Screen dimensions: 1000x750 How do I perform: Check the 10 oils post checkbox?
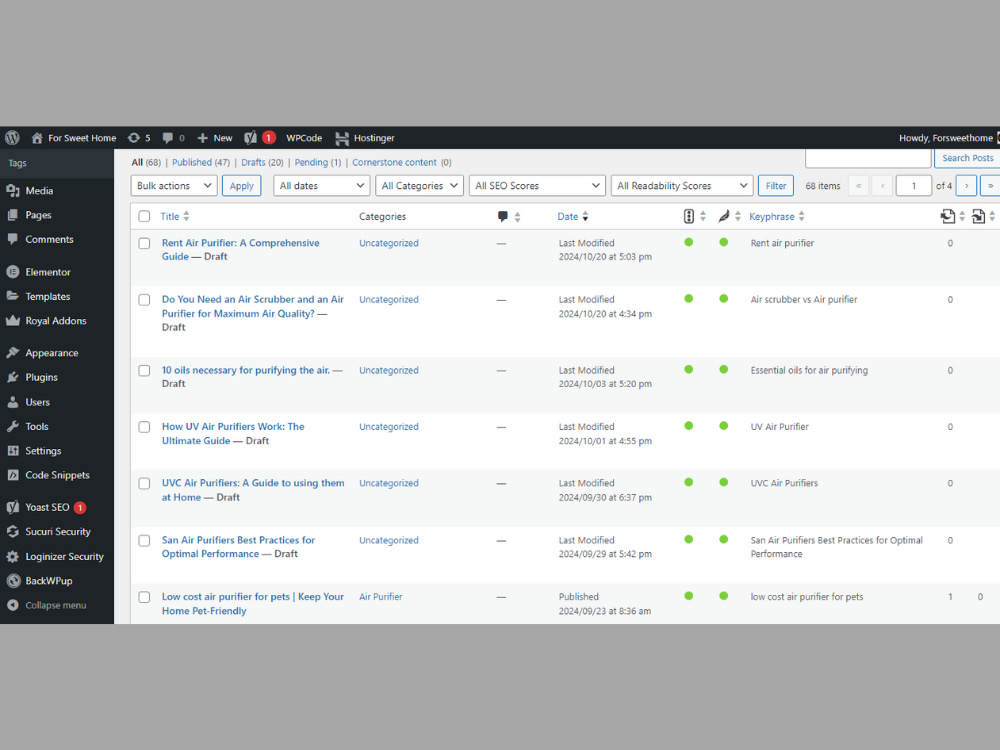click(x=144, y=371)
